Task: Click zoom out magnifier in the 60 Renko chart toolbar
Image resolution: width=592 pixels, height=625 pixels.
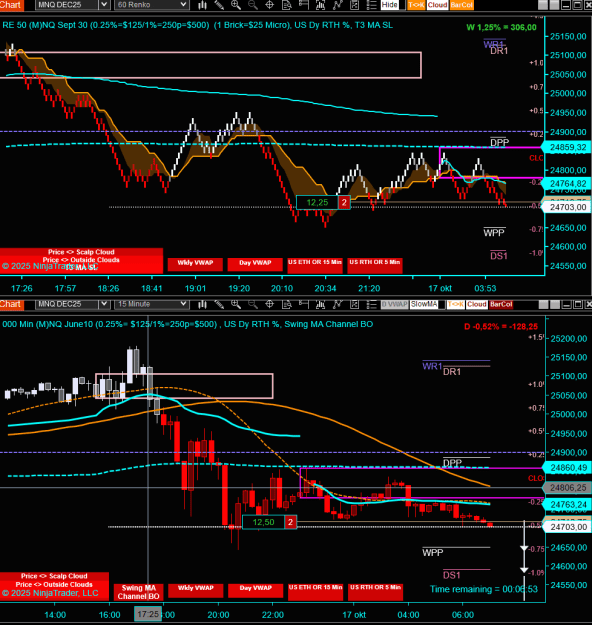Action: click(x=253, y=5)
